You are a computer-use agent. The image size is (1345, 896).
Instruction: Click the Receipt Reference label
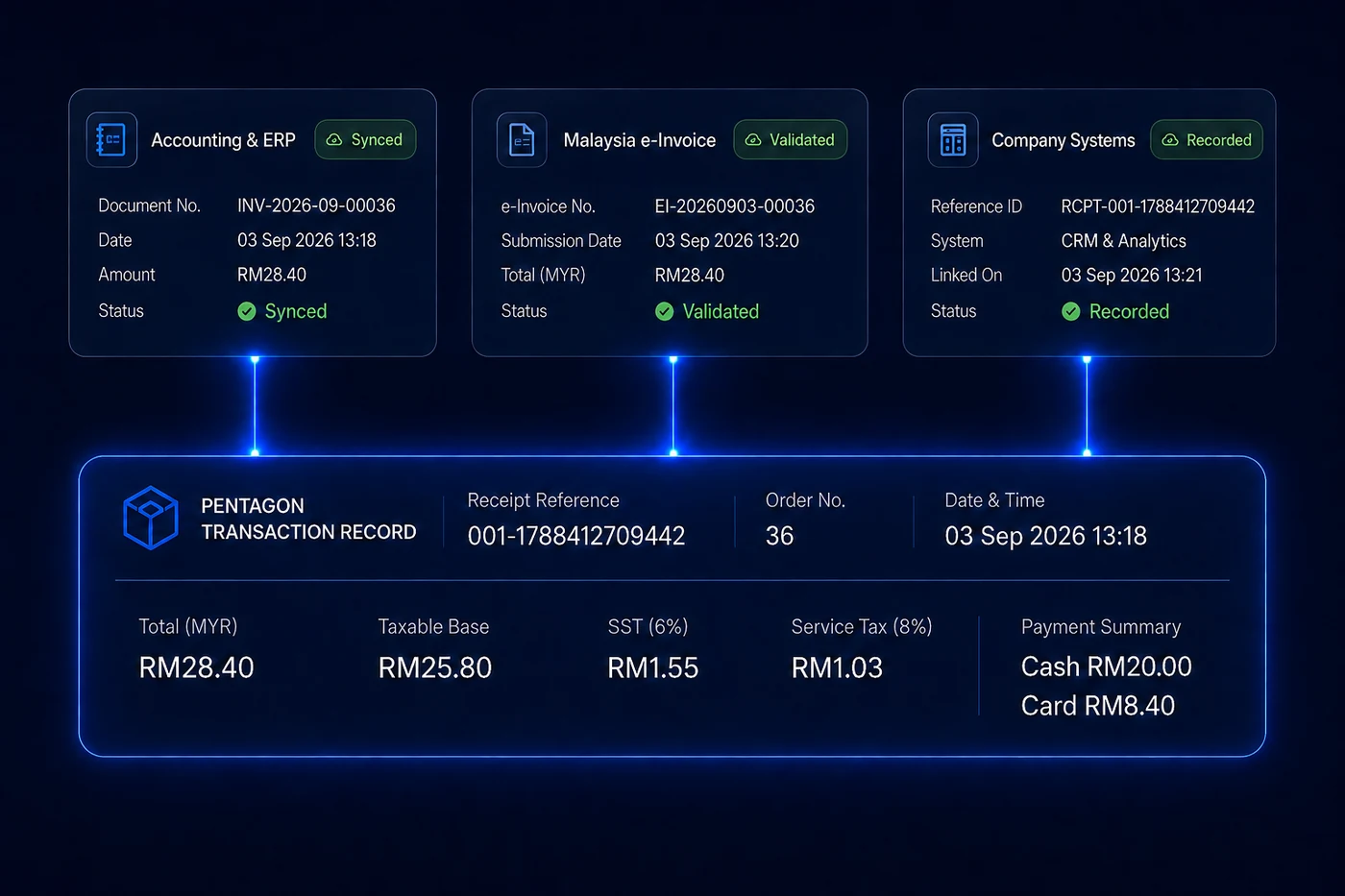543,500
